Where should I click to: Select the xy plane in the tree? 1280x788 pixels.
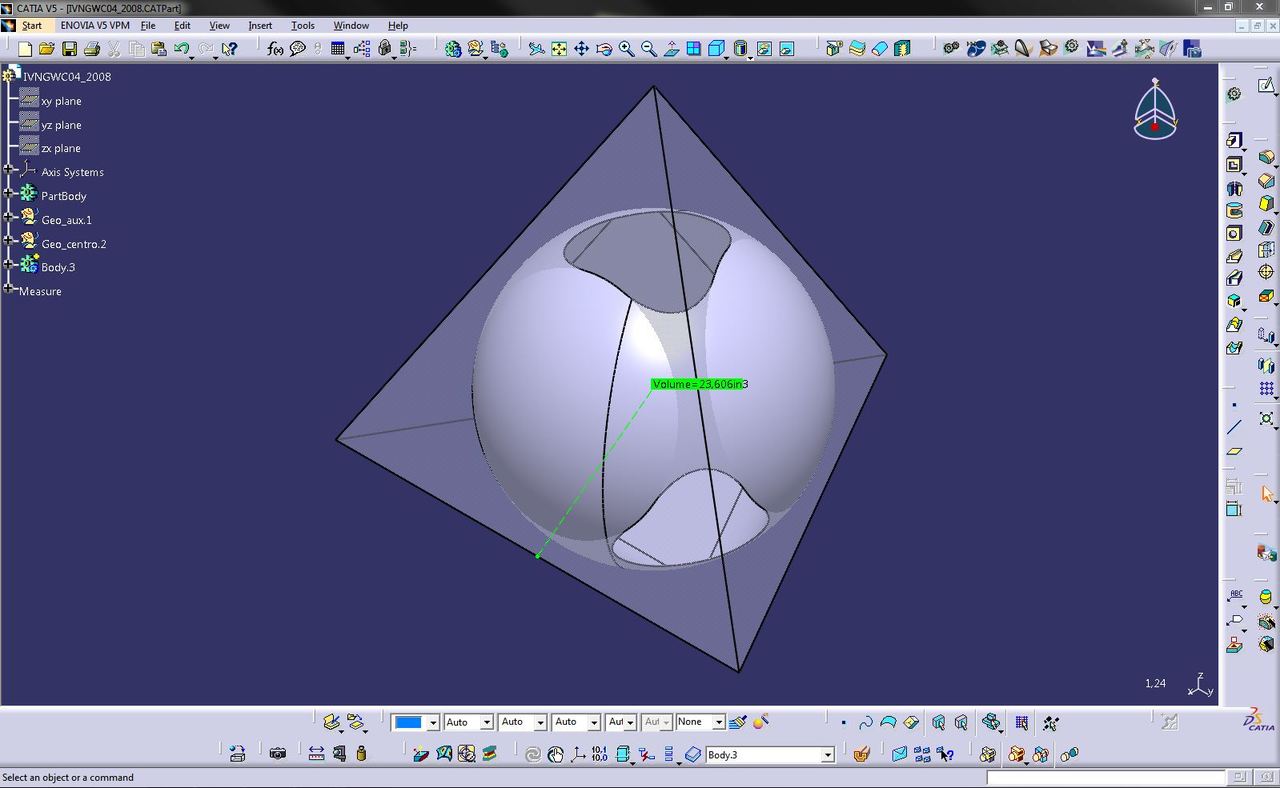point(61,101)
